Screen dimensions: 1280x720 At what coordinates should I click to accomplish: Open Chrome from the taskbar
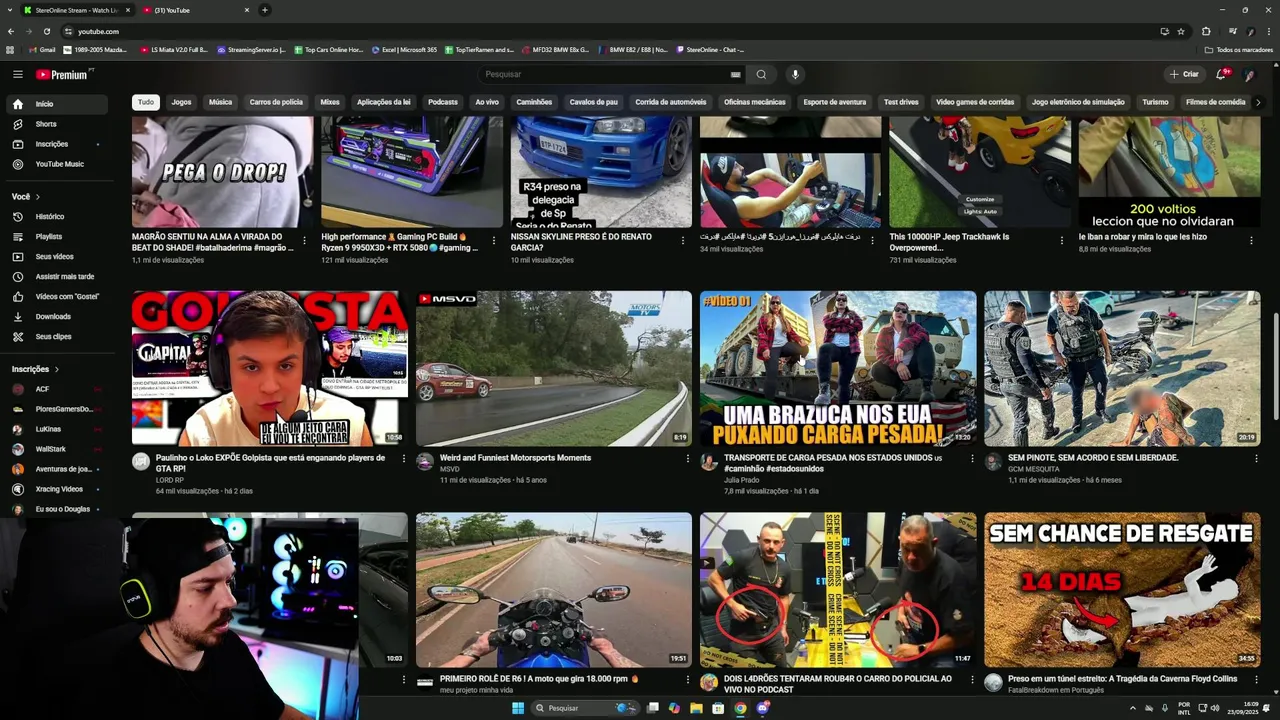tap(740, 708)
